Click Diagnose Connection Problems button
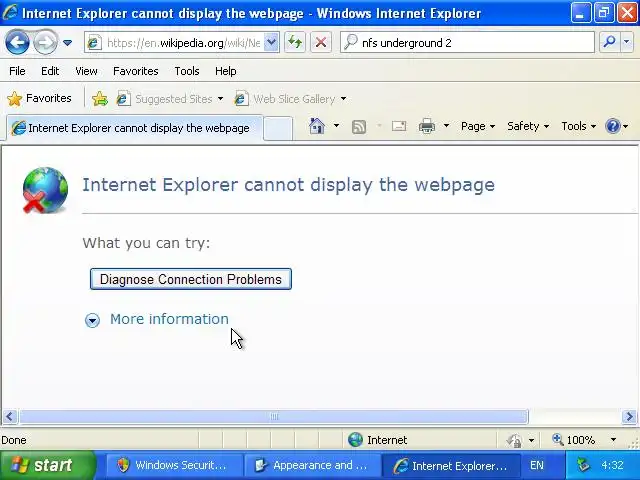The image size is (640, 480). click(191, 279)
